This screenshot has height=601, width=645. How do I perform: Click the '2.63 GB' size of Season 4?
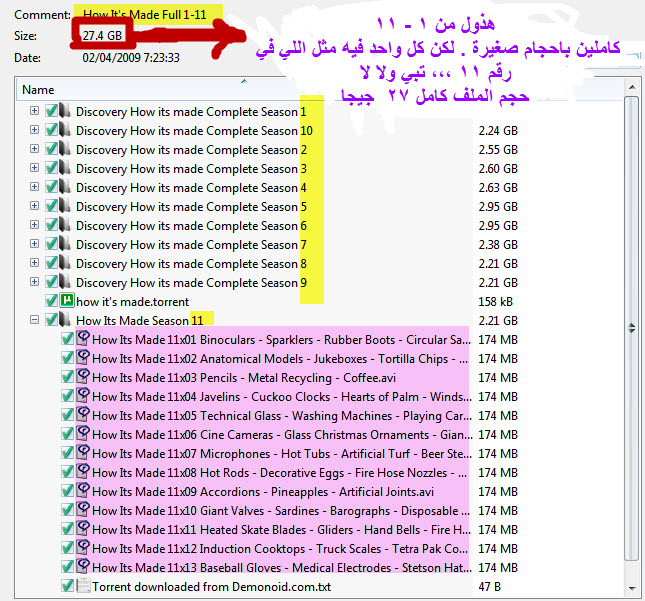pos(498,188)
